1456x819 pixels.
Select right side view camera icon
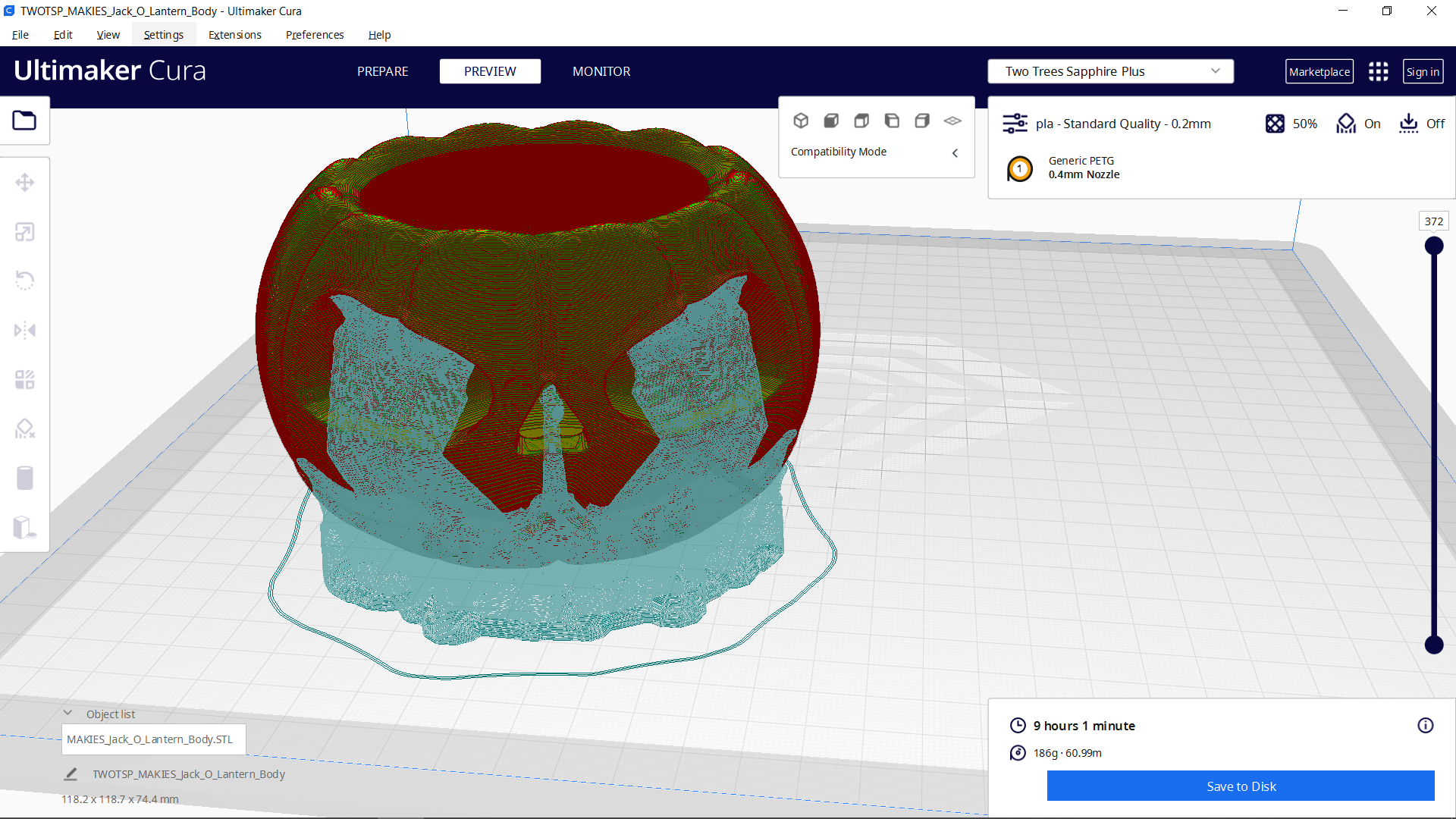click(x=922, y=121)
